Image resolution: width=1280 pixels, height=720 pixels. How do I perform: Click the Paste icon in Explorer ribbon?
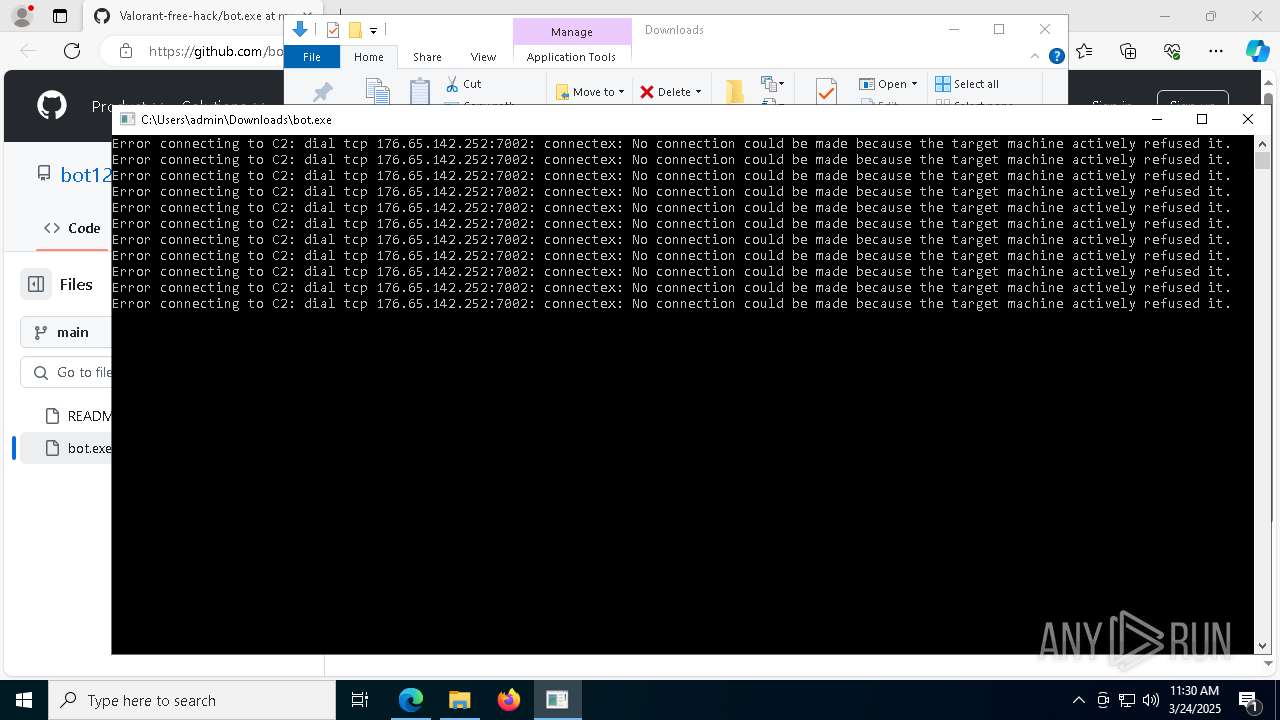point(420,91)
